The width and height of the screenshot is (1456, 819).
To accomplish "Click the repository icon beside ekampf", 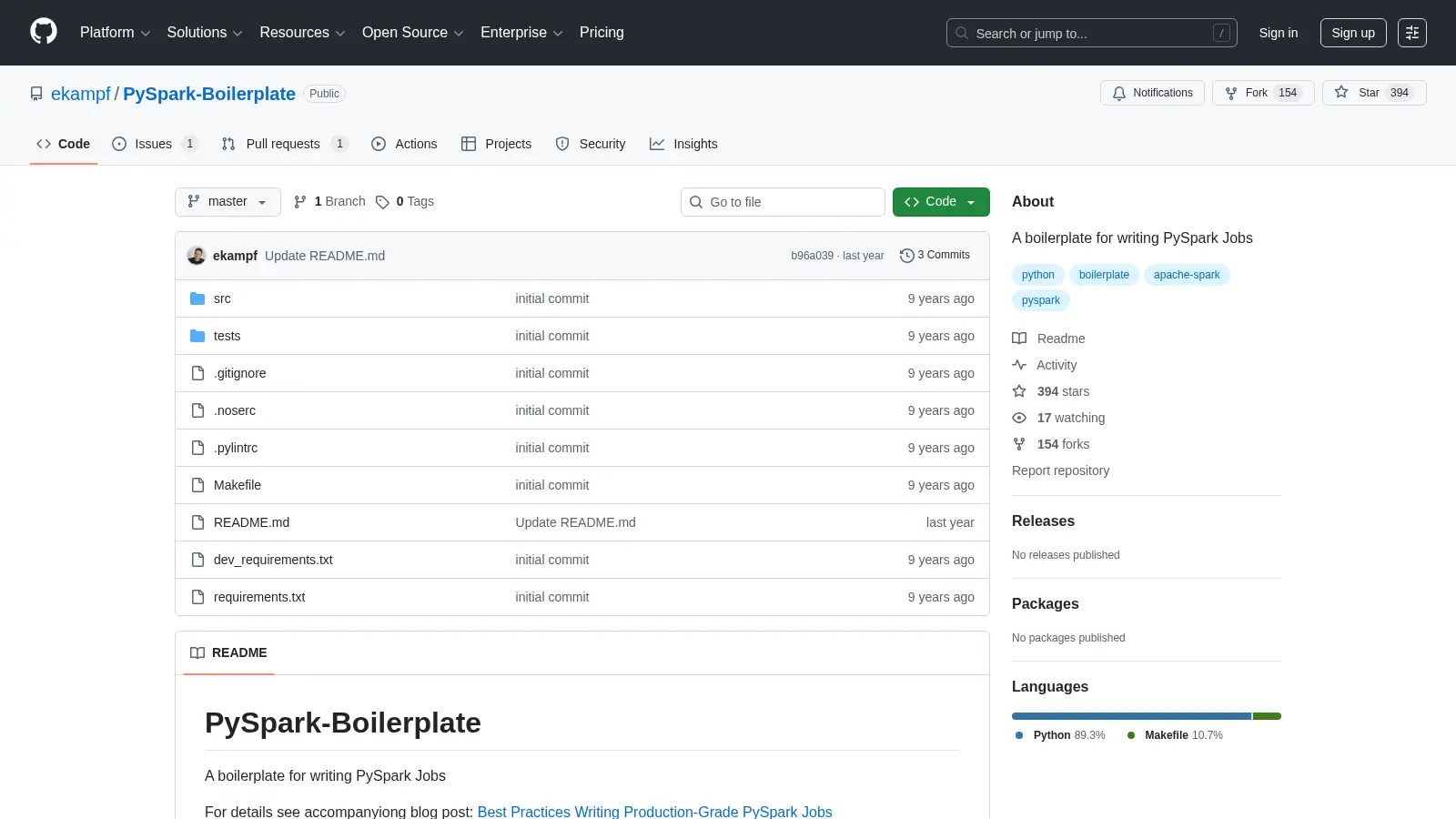I will click(x=36, y=94).
